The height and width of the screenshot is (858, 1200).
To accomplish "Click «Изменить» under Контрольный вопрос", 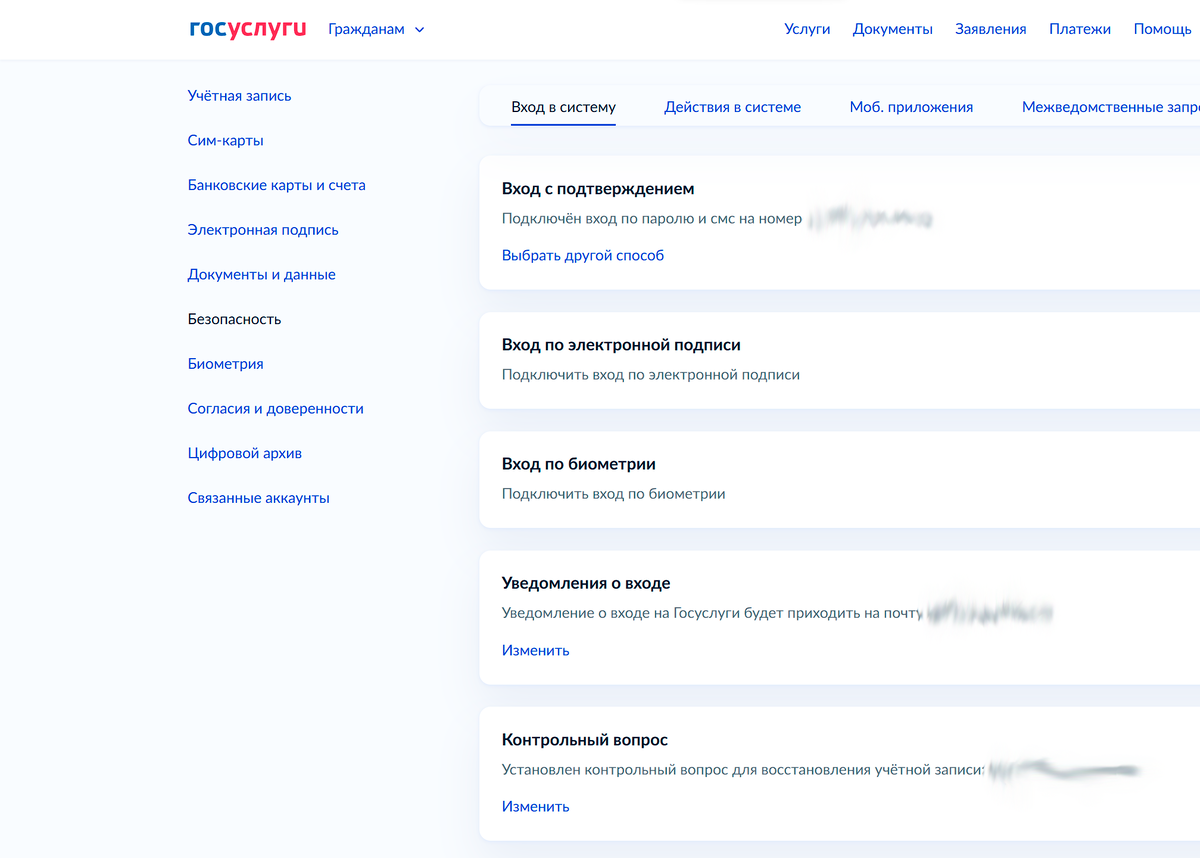I will [535, 806].
